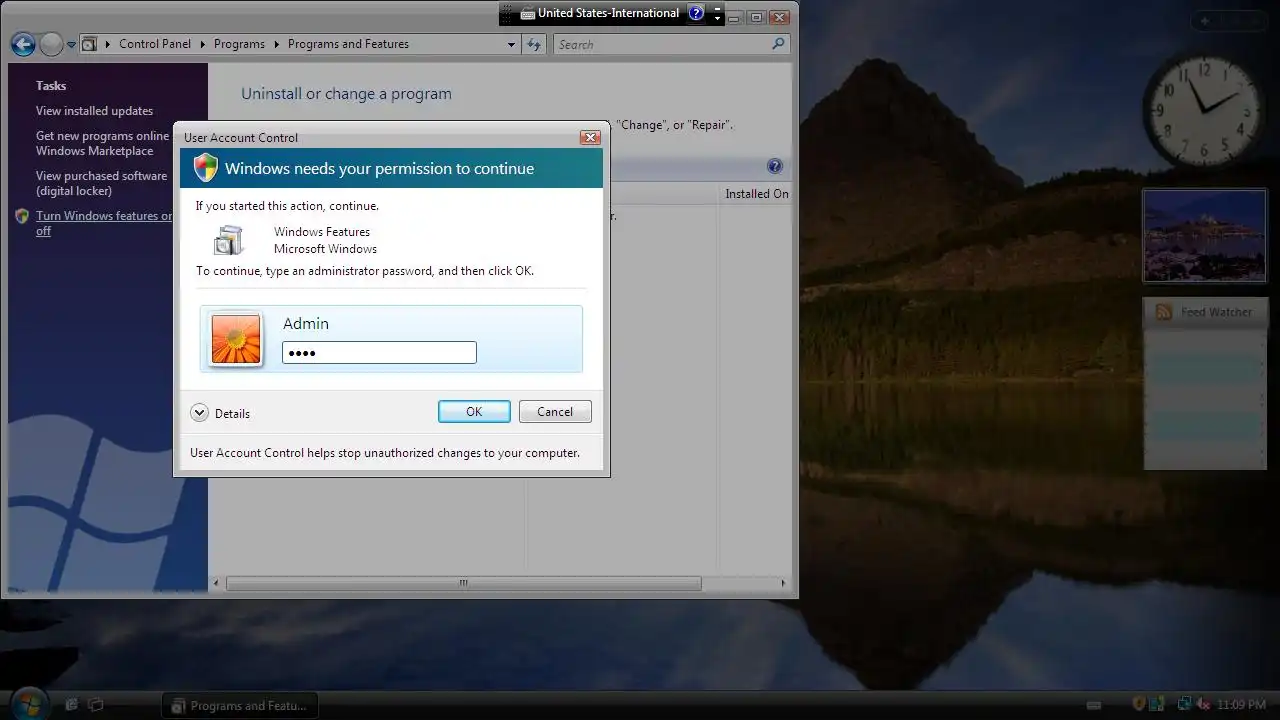Screen dimensions: 1280x720
Task: Close the User Account Control dialog
Action: [590, 137]
